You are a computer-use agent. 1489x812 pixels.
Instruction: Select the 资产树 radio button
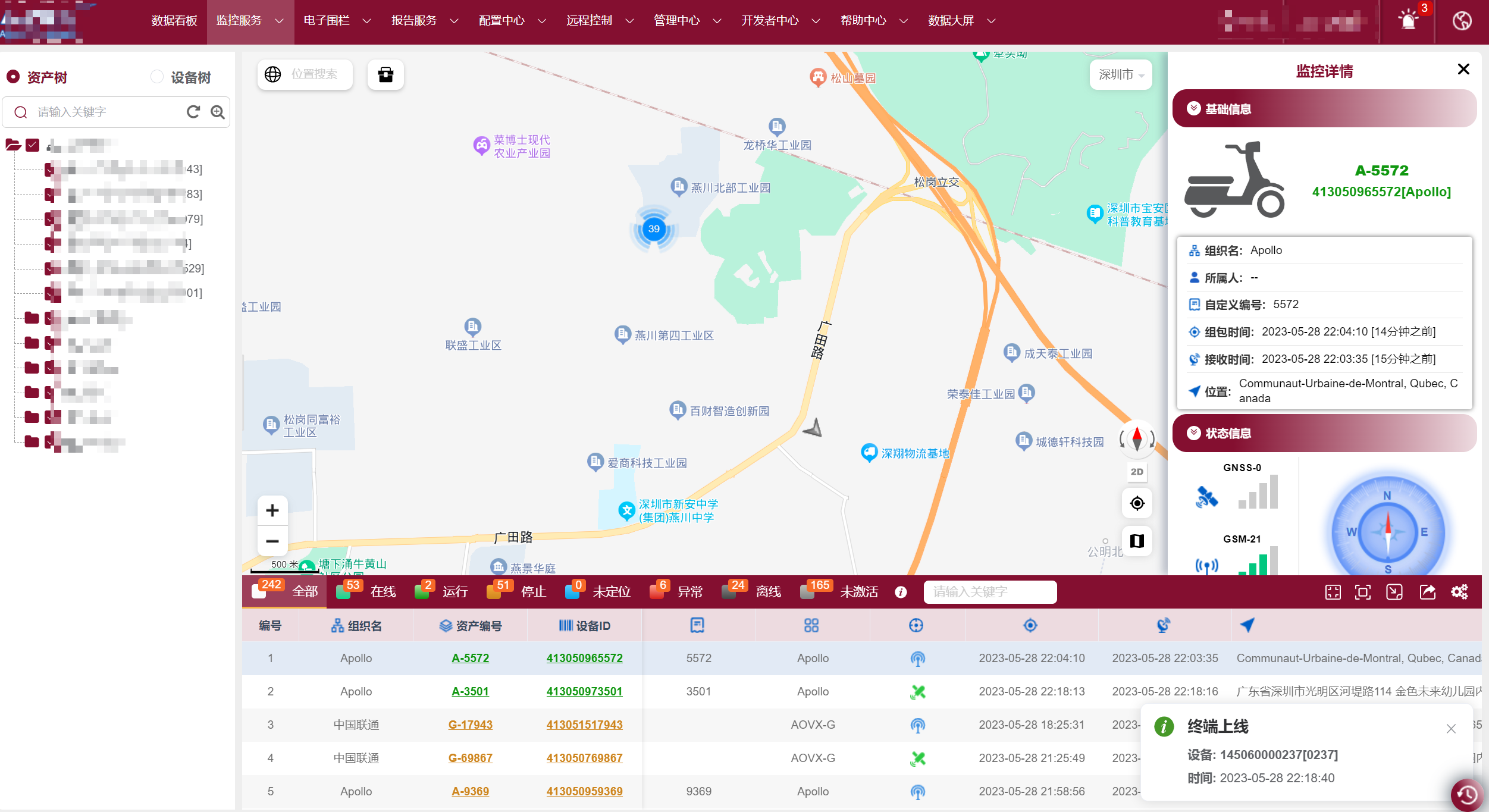point(13,77)
